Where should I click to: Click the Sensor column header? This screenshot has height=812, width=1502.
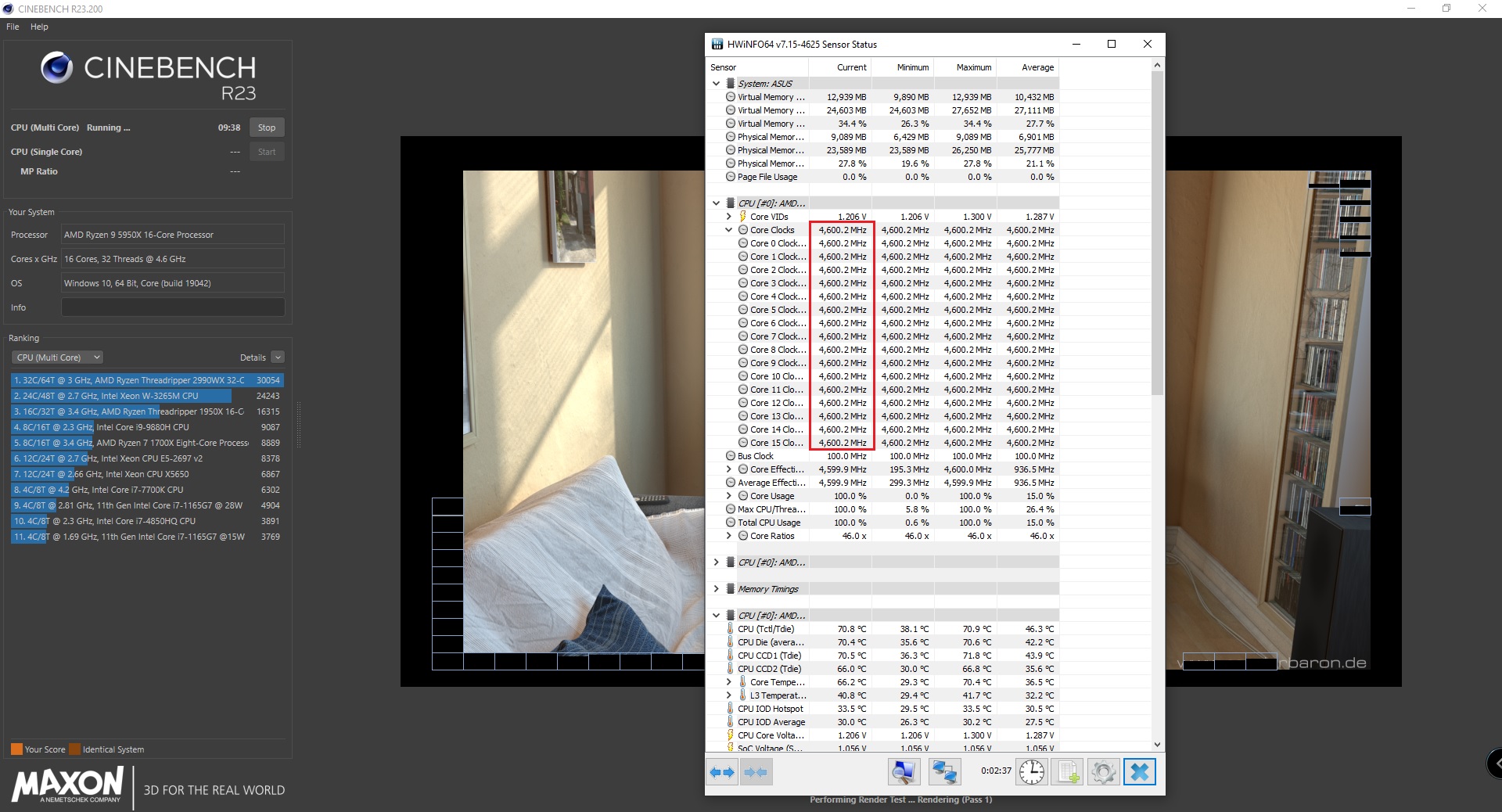pos(757,67)
